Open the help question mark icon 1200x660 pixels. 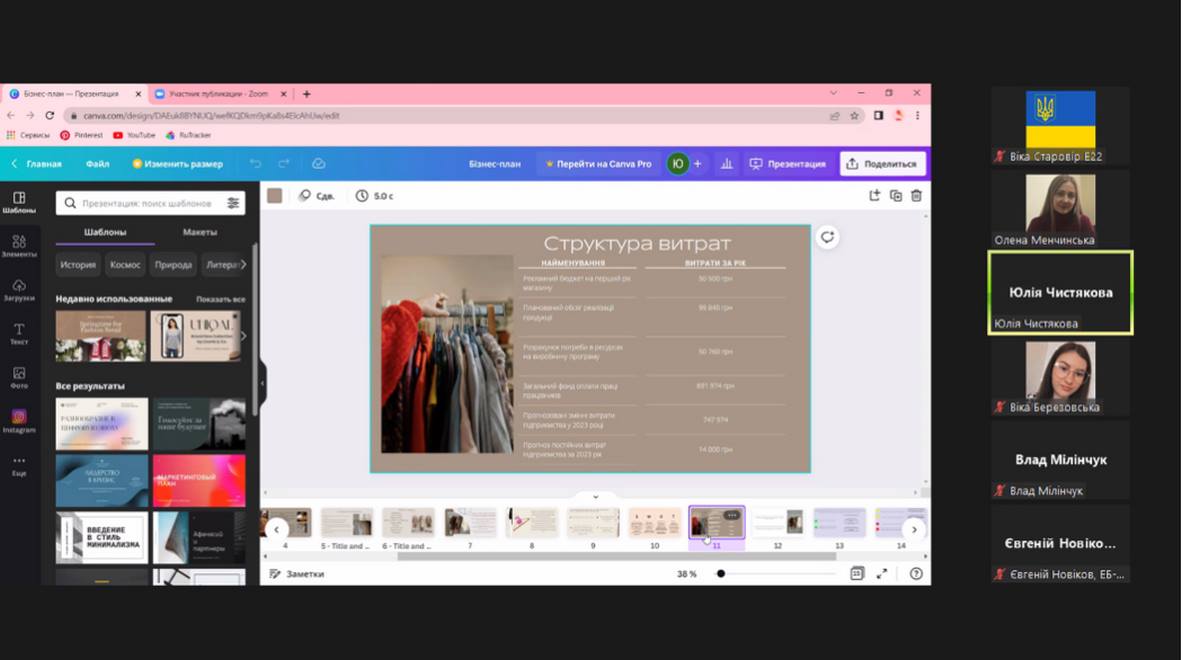(x=915, y=574)
